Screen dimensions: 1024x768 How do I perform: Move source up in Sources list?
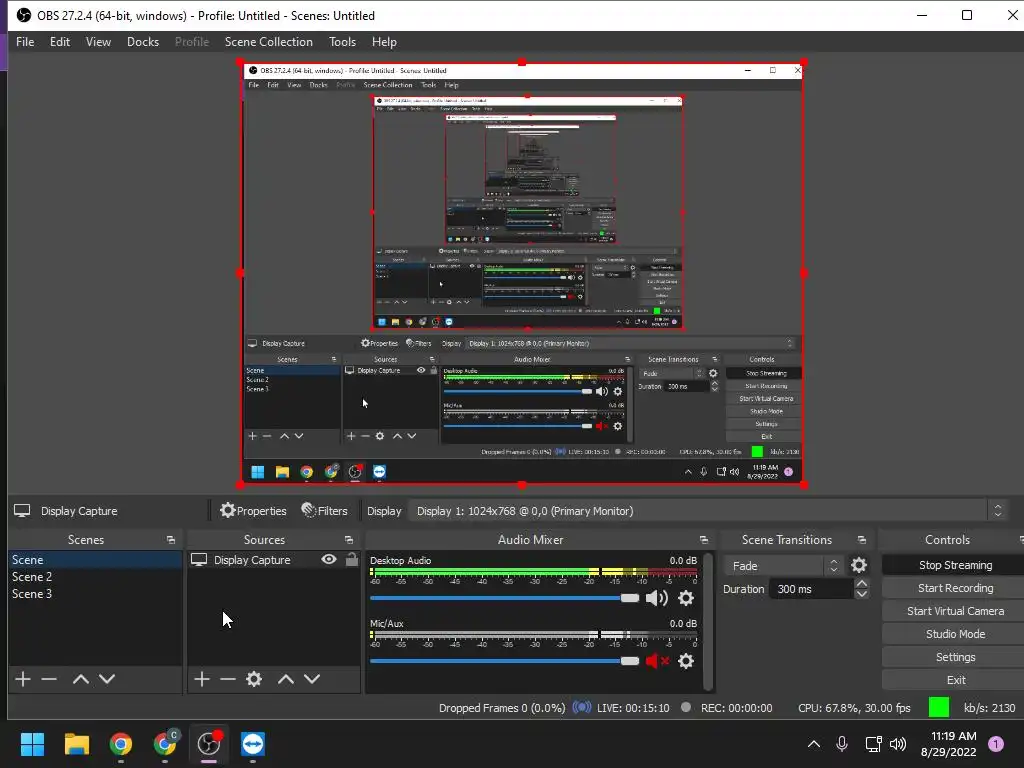285,679
